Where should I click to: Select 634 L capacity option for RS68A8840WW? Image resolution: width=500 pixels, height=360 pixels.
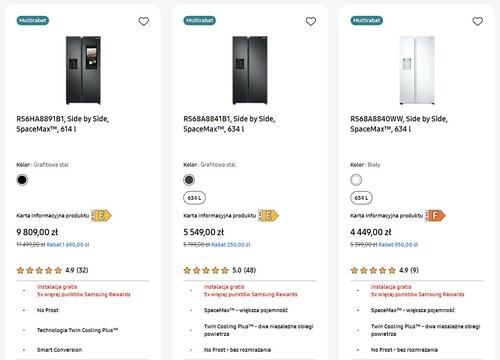(x=361, y=198)
